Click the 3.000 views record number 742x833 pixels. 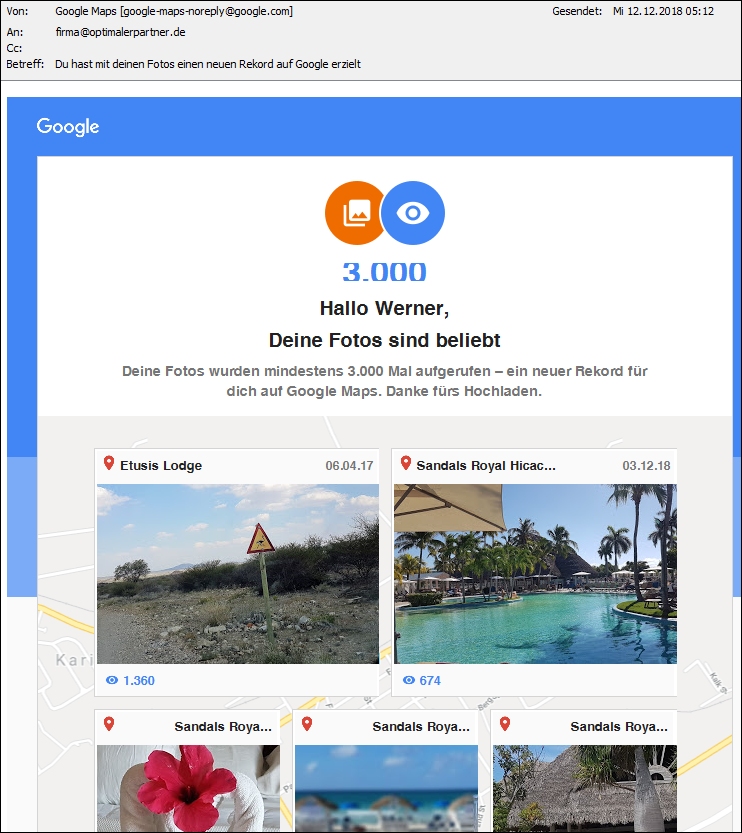pos(385,272)
